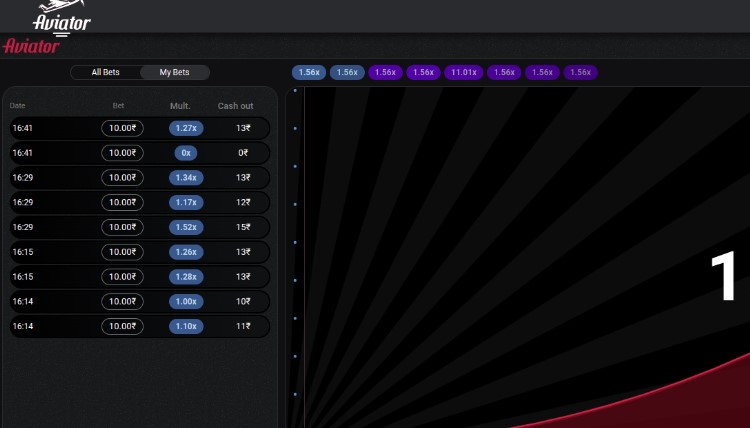
Task: Click the Bet column header
Action: point(118,106)
